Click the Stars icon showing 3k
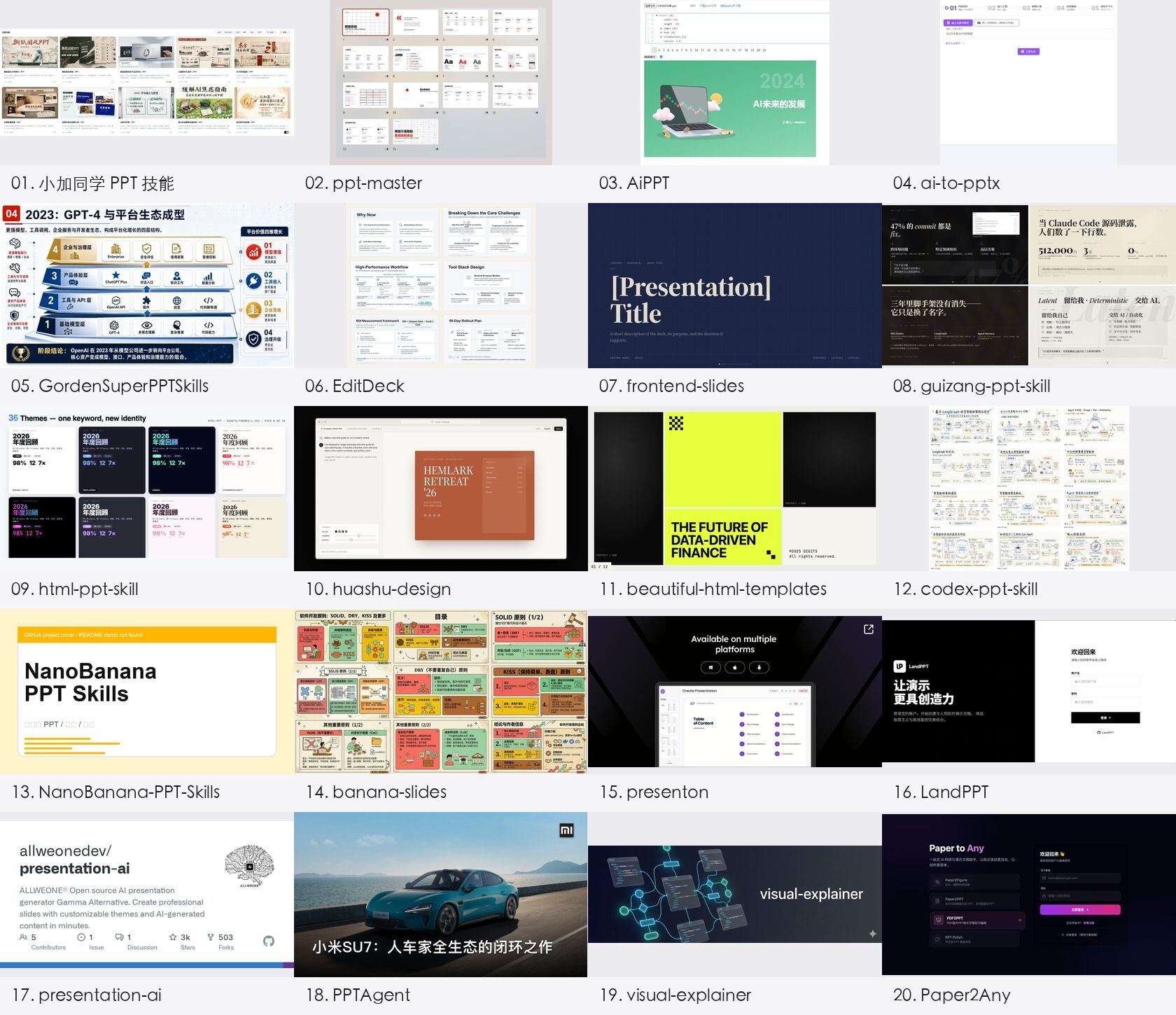The image size is (1176, 1015). [173, 937]
